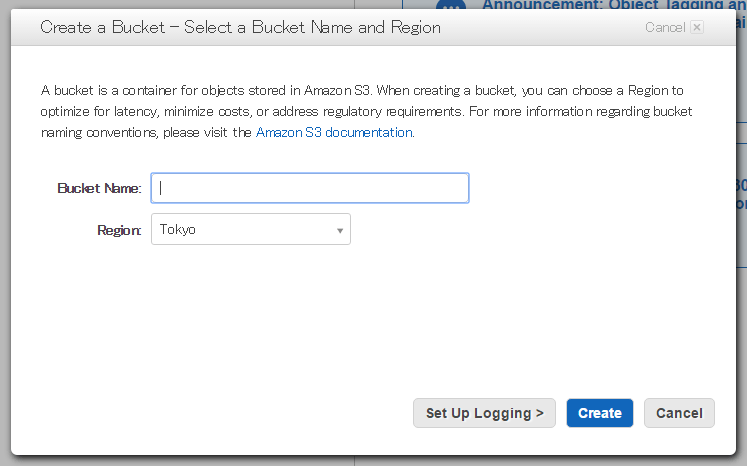Click the Create a Bucket dialog title
This screenshot has height=466, width=747.
pyautogui.click(x=240, y=28)
